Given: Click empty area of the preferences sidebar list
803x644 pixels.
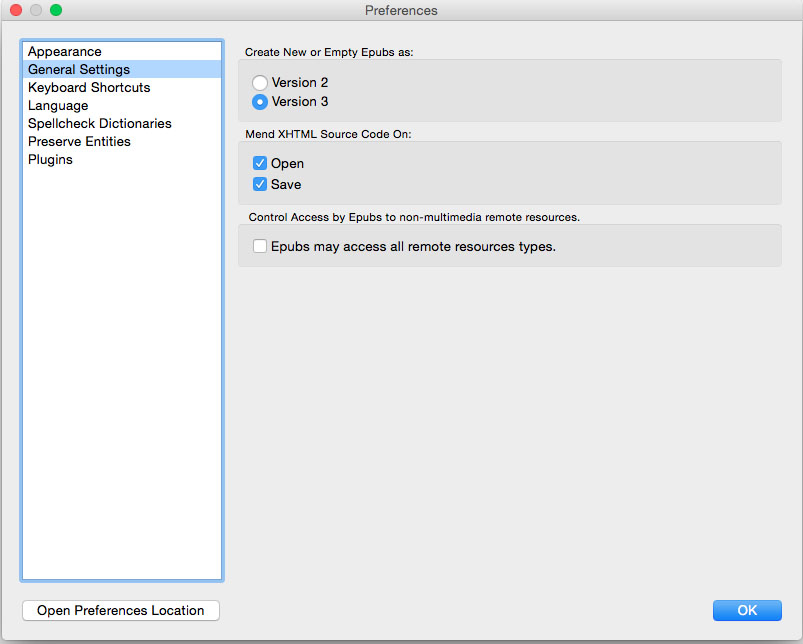Looking at the screenshot, I should (x=122, y=374).
